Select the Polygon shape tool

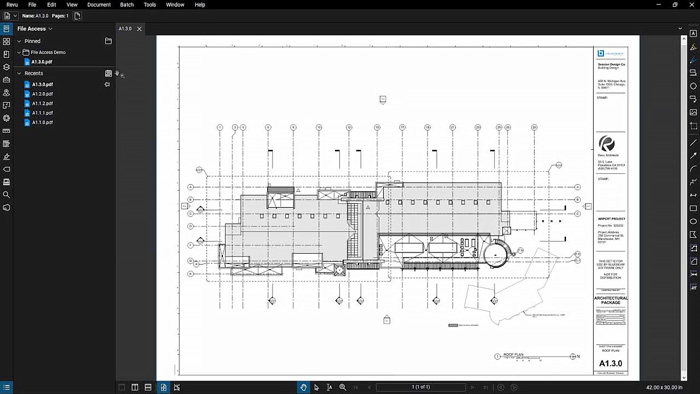(x=693, y=234)
